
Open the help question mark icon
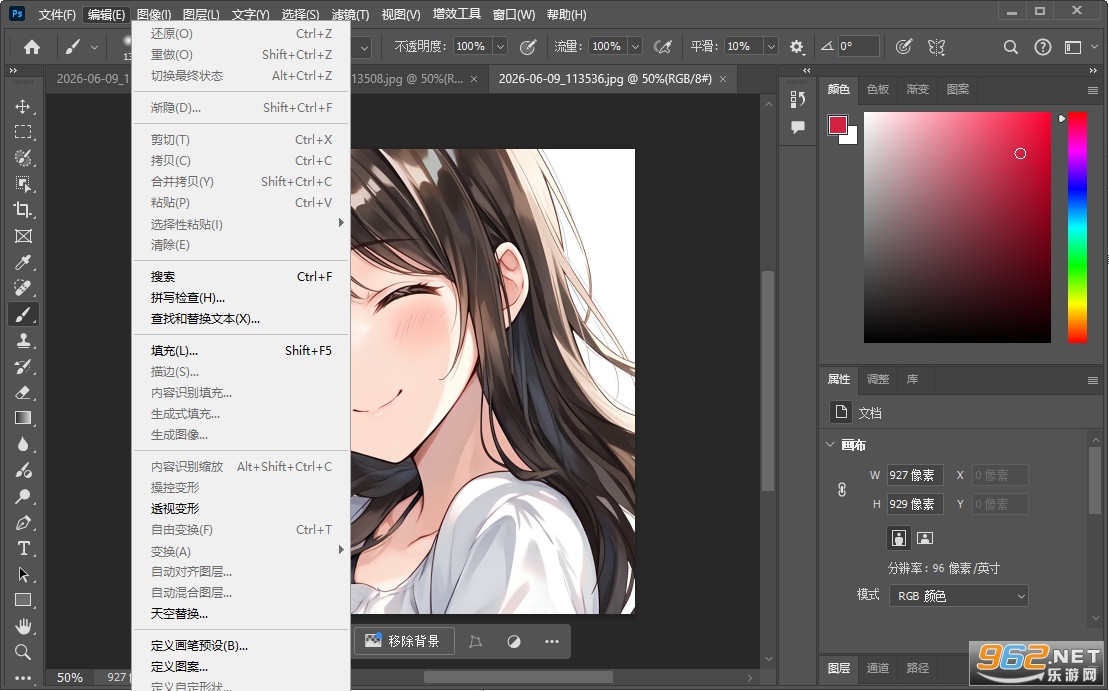pyautogui.click(x=1043, y=47)
